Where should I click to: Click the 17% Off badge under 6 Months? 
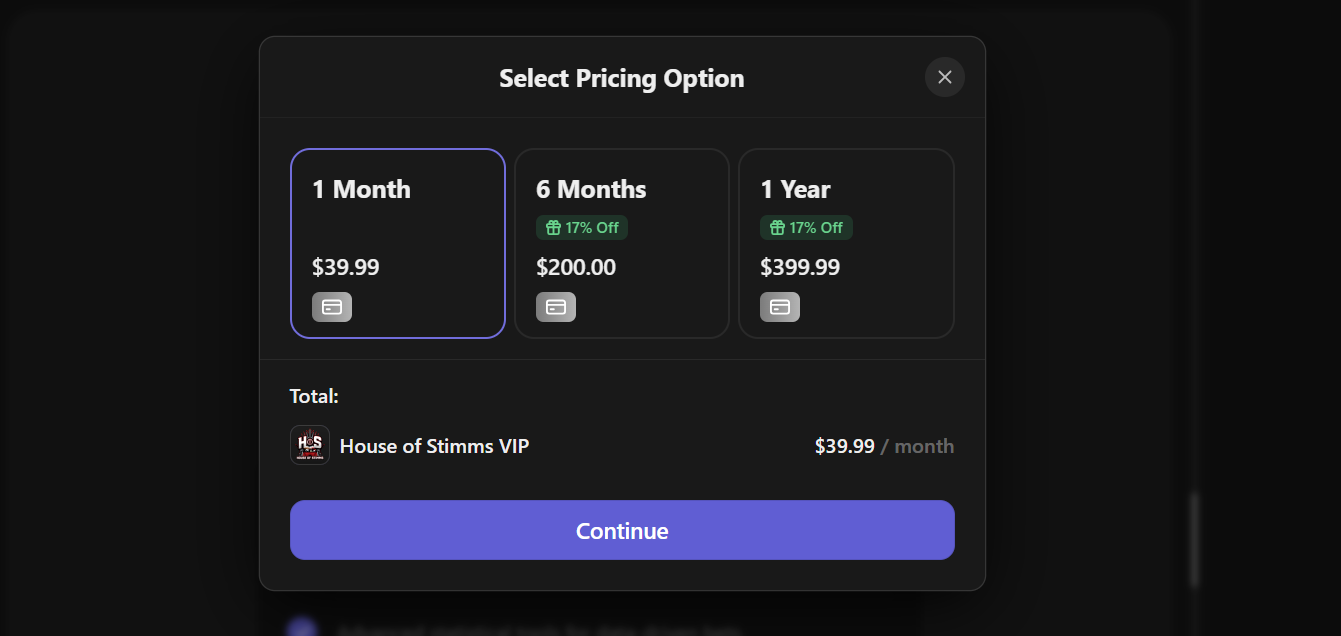[x=582, y=227]
